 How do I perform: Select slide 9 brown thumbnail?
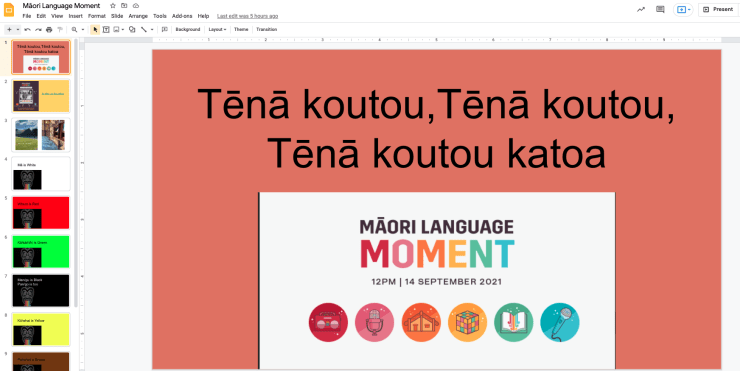click(41, 362)
